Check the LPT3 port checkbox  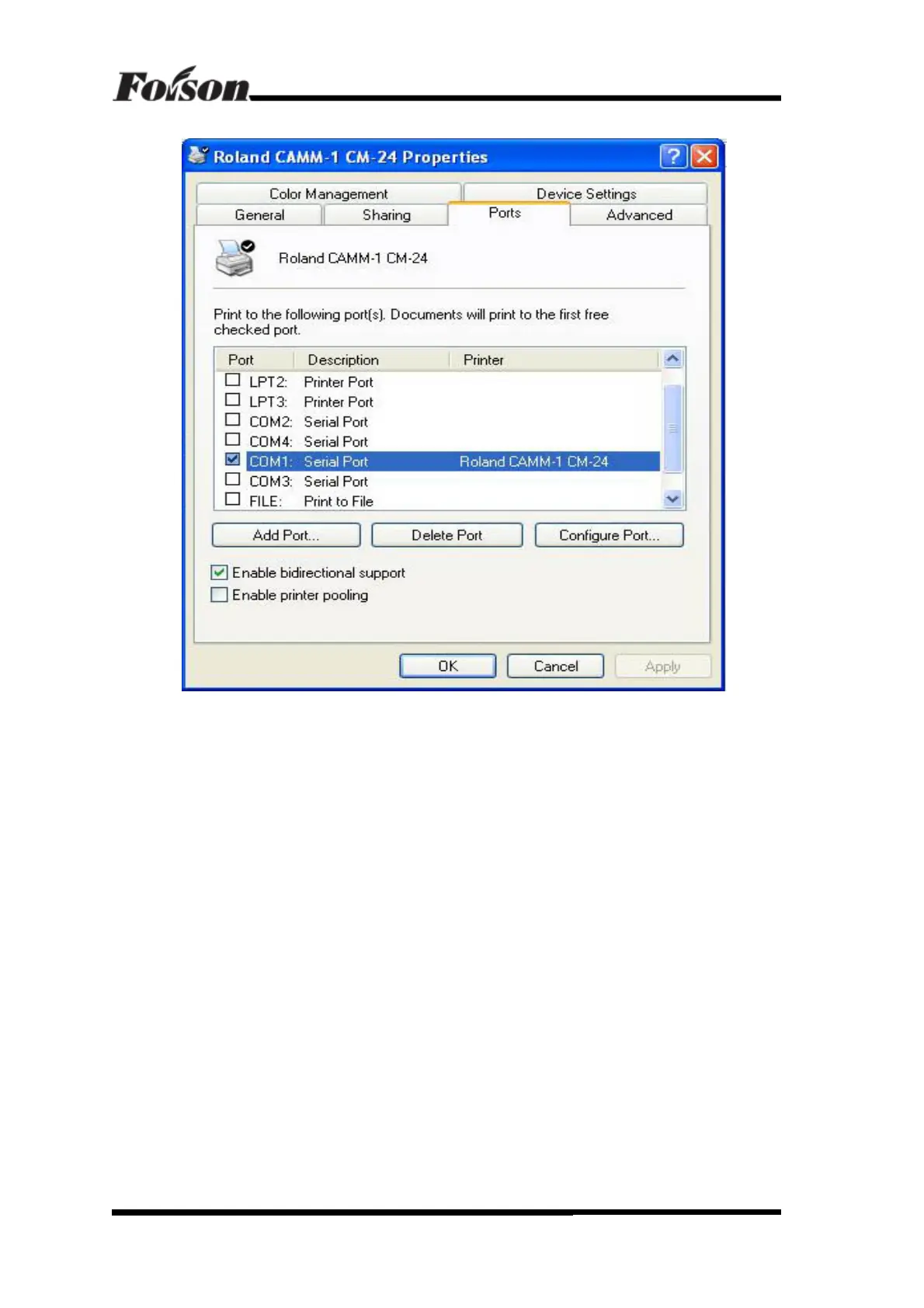pos(232,400)
